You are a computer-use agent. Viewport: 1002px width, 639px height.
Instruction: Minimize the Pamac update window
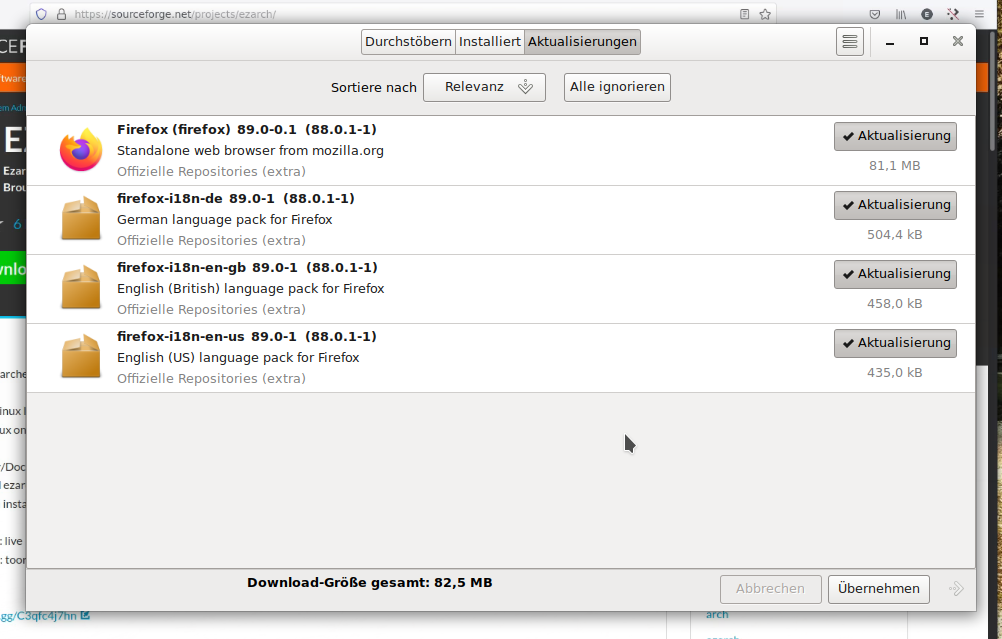pos(890,42)
